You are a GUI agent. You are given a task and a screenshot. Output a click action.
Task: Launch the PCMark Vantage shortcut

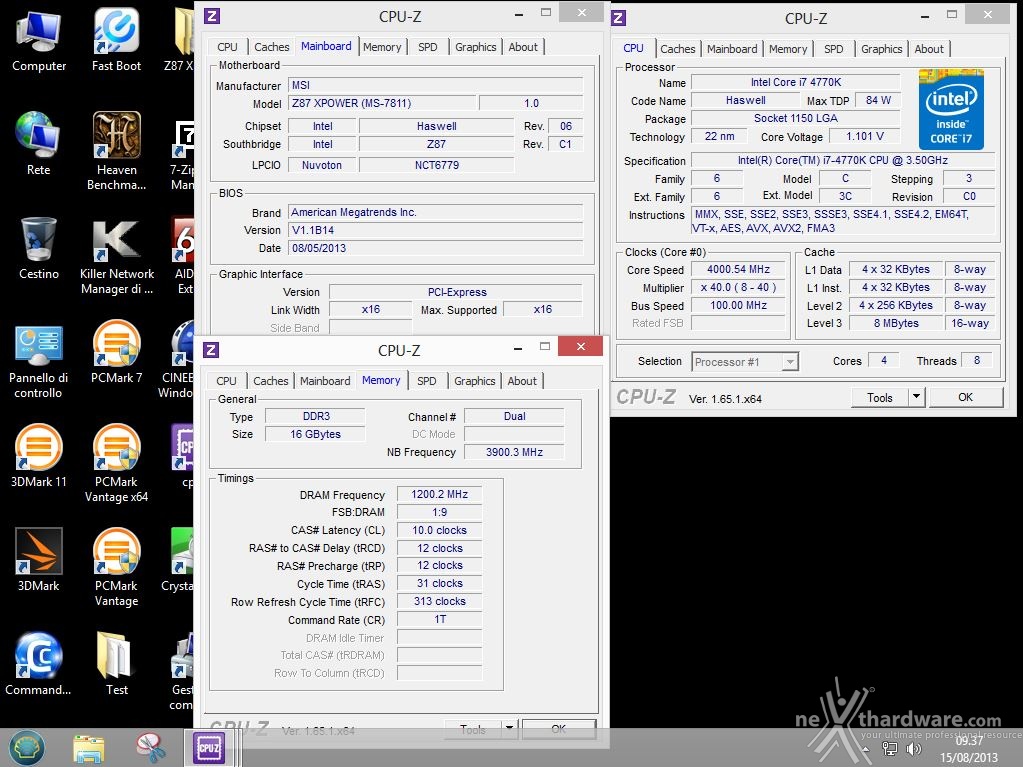click(x=116, y=567)
